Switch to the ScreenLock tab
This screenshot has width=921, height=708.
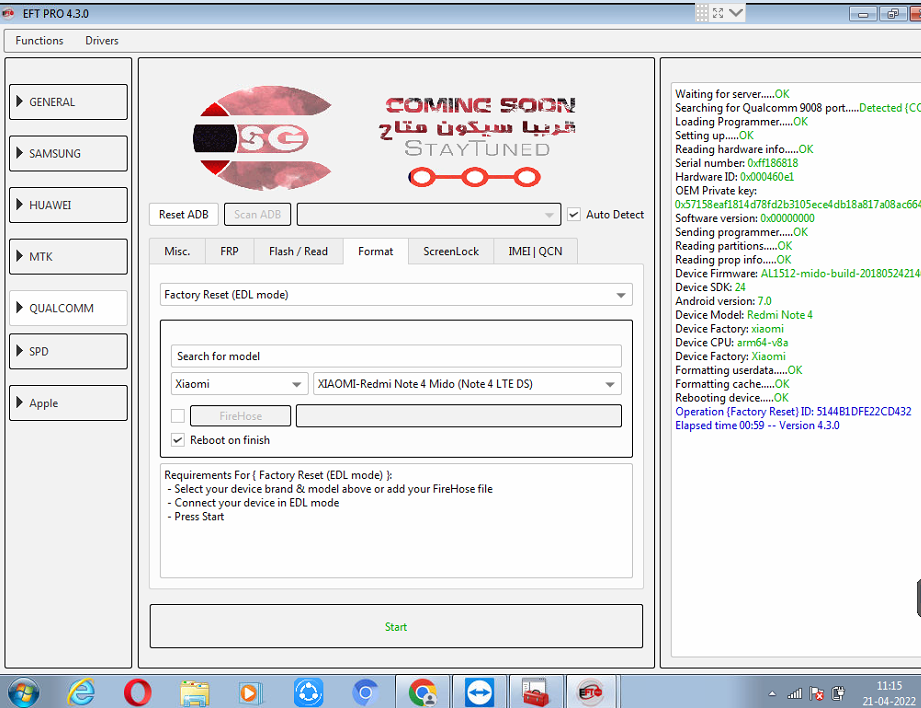451,251
